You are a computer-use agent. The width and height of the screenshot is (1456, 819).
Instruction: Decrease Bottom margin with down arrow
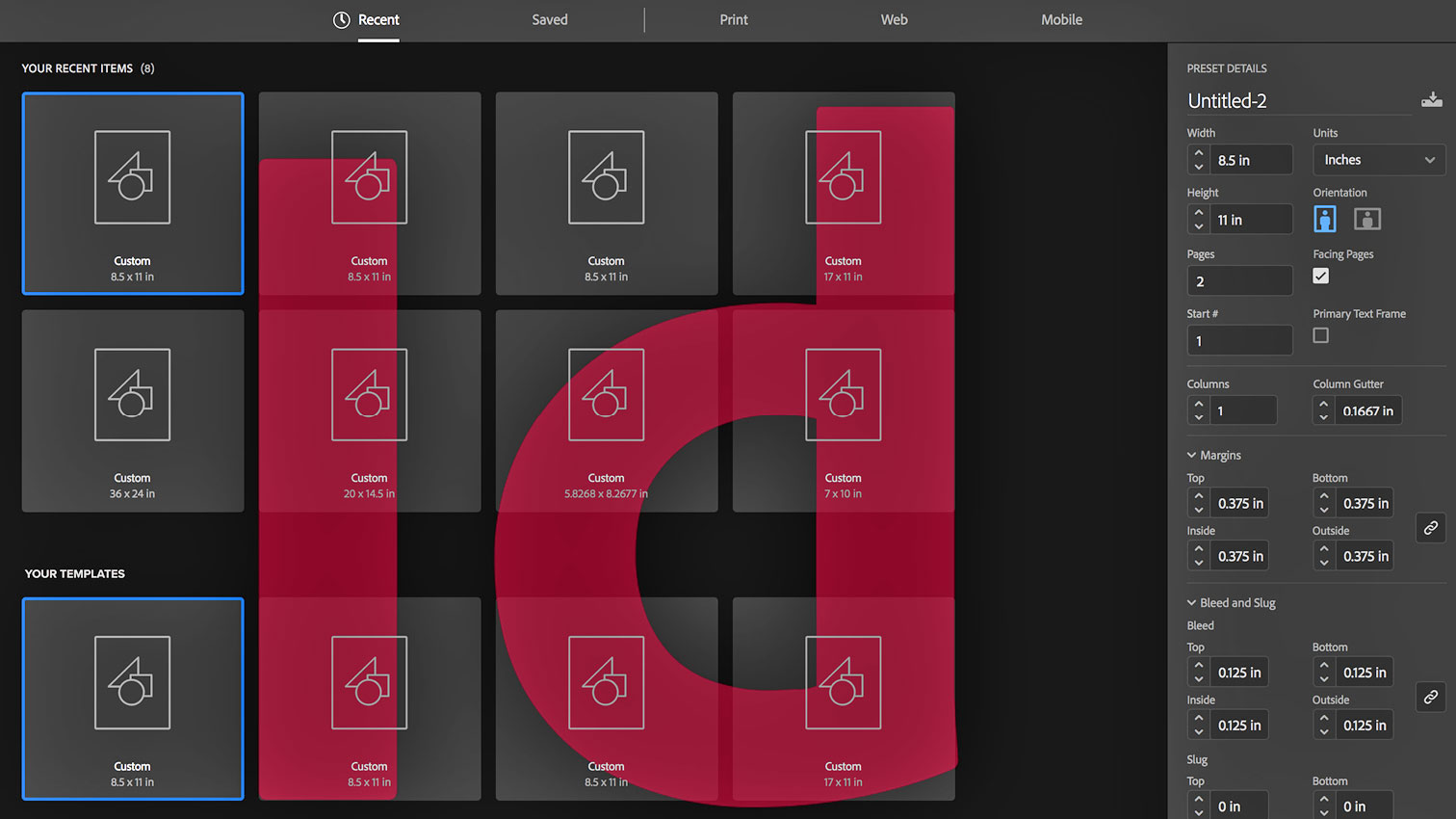tap(1324, 511)
